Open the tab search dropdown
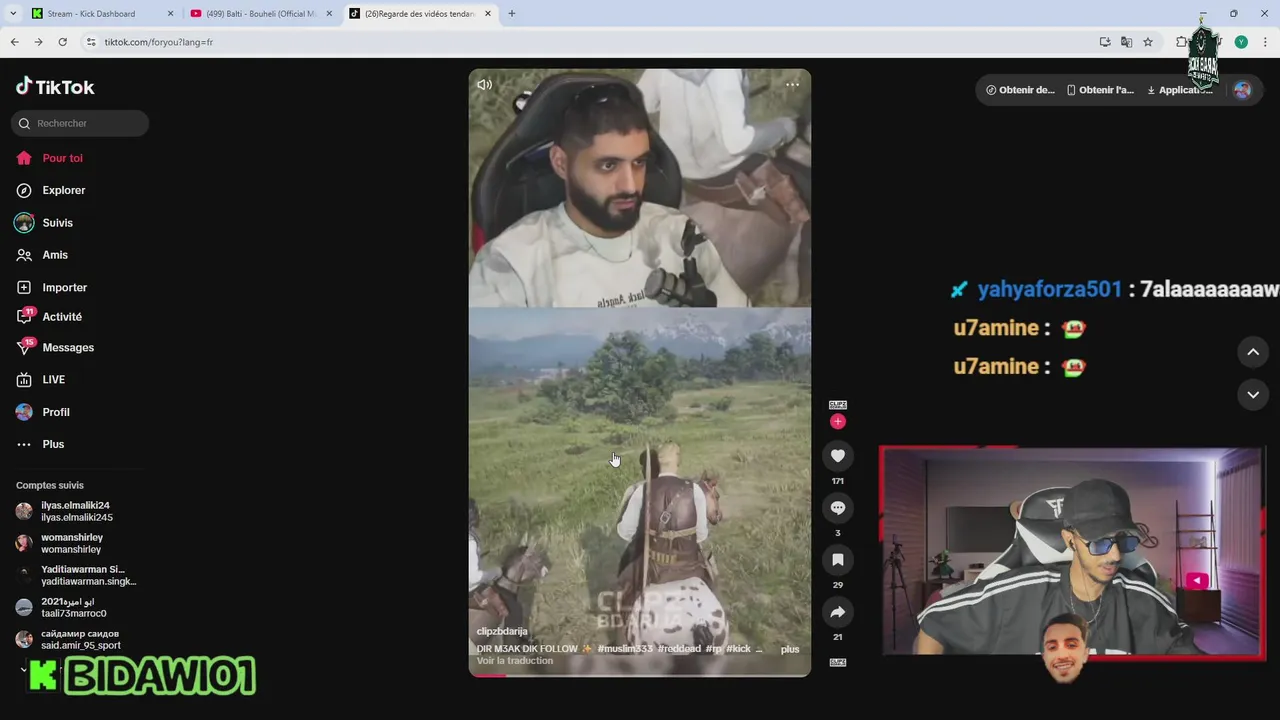This screenshot has width=1280, height=720. [13, 14]
